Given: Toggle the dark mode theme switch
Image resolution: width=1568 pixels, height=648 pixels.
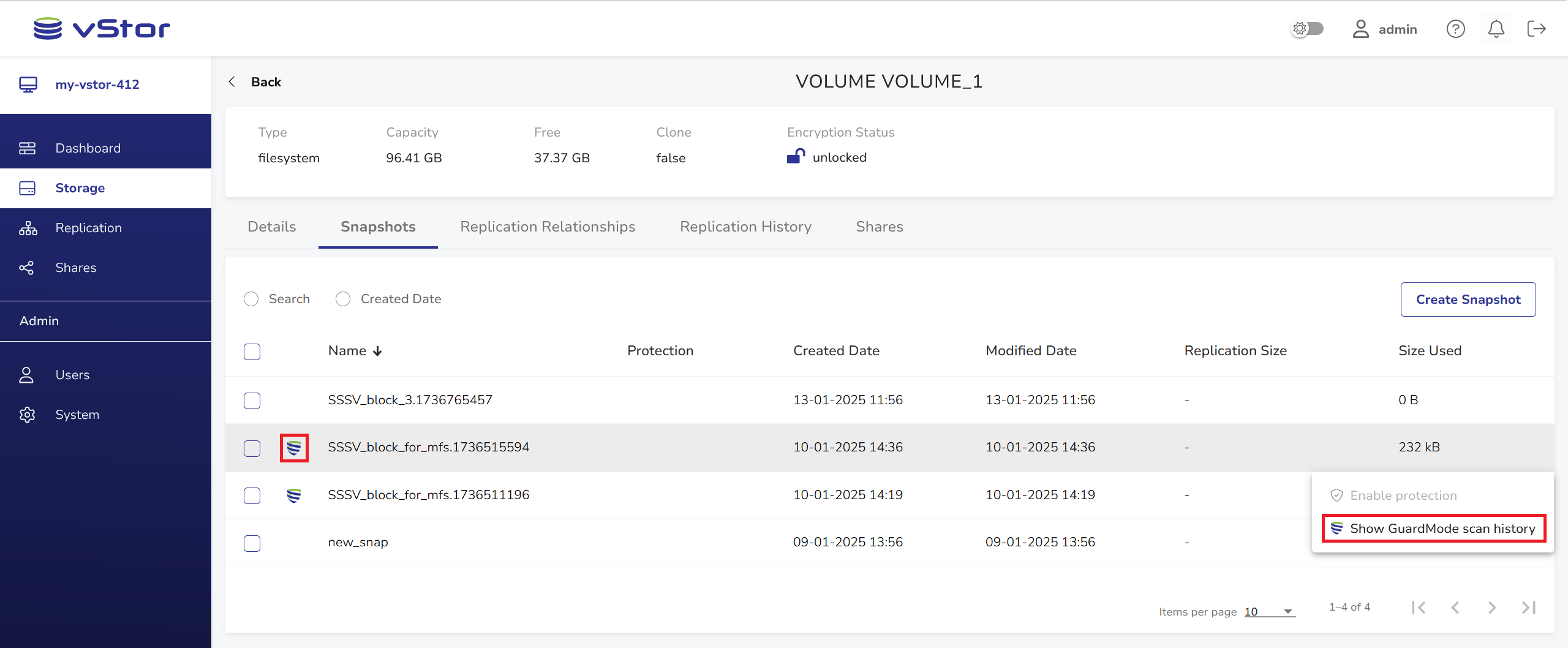Looking at the screenshot, I should (1307, 29).
